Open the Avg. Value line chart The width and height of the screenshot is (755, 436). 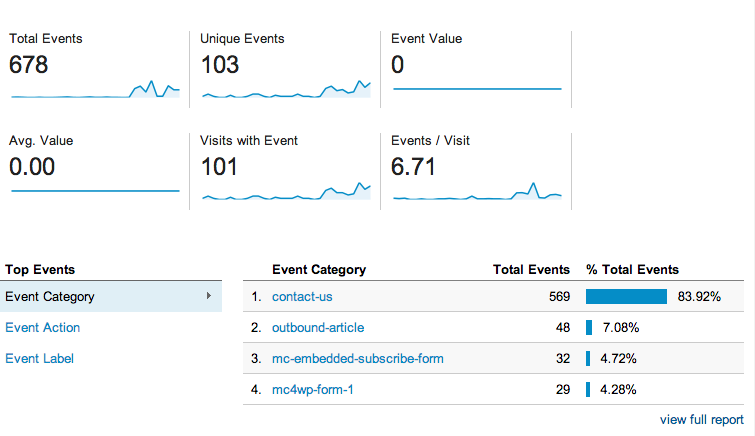coord(95,191)
